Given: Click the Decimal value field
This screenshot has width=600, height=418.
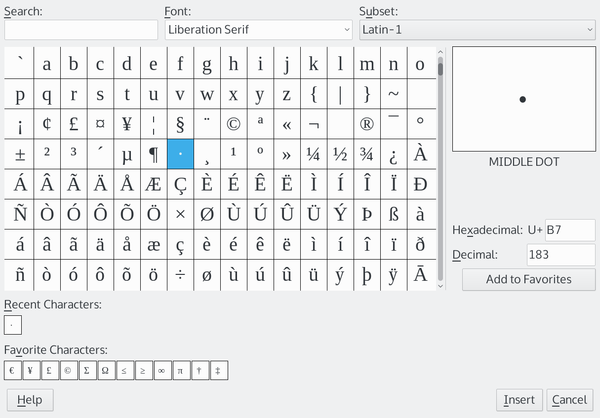Looking at the screenshot, I should coord(561,255).
